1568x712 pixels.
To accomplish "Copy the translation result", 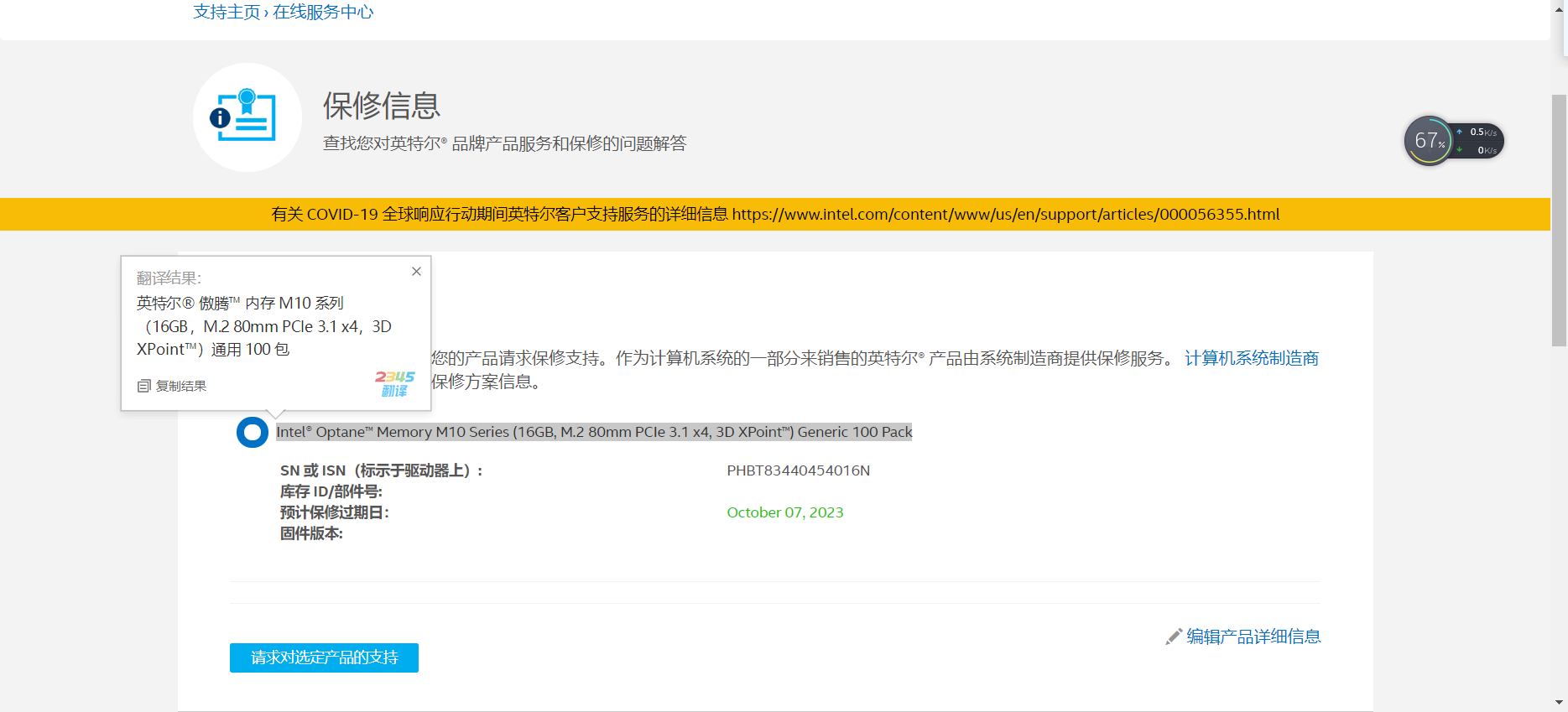I will 172,386.
